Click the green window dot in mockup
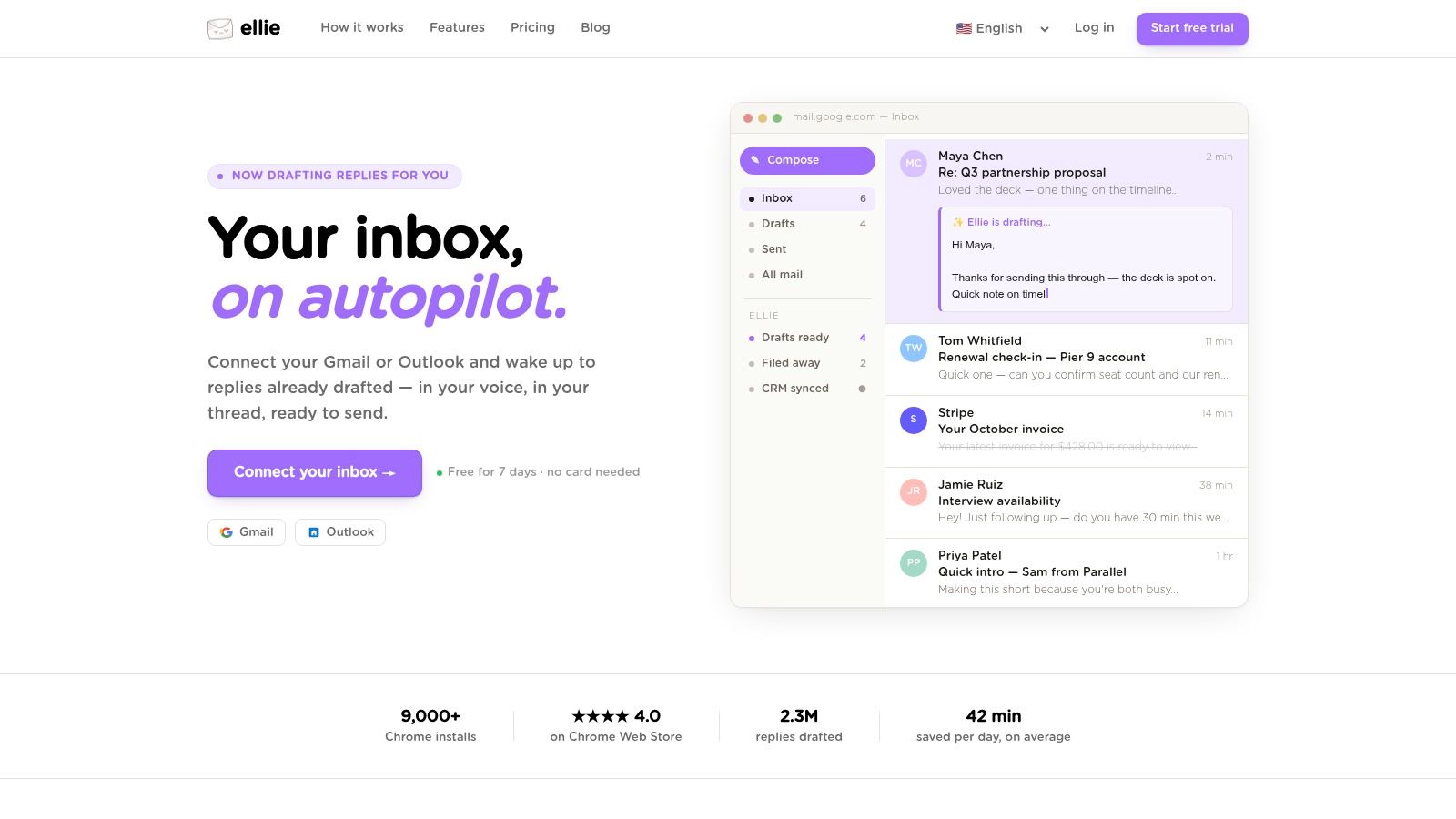This screenshot has width=1456, height=819. coord(777,117)
